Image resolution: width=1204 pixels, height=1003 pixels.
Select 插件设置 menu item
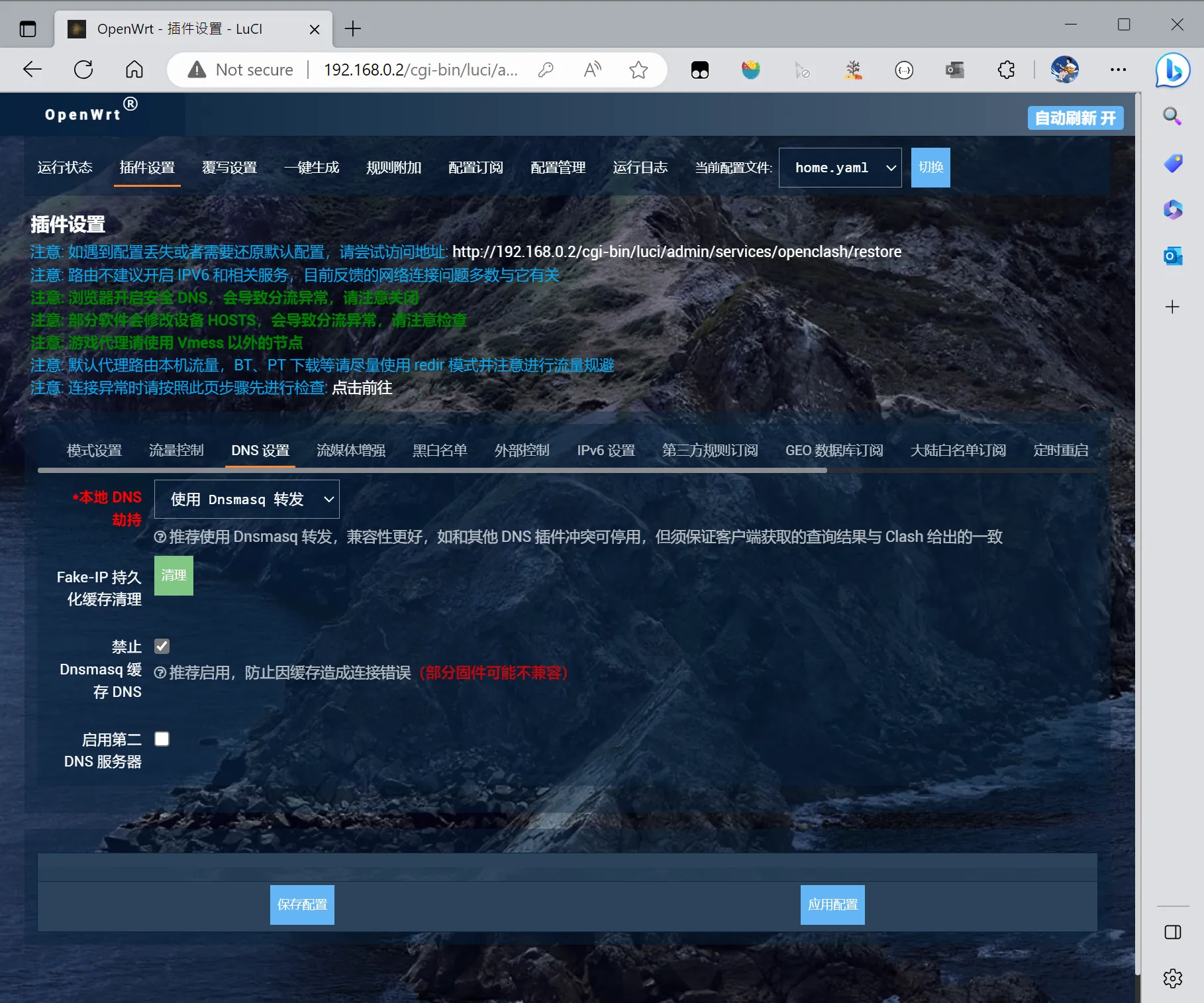pos(147,168)
